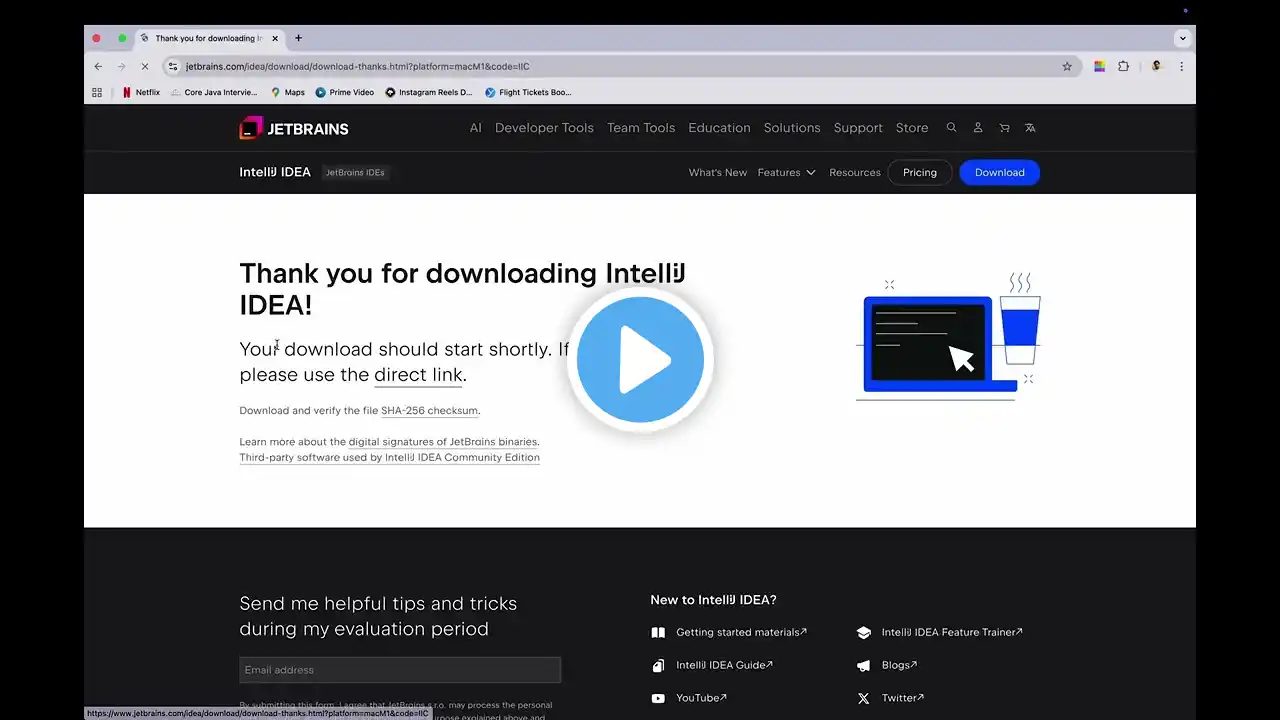Image resolution: width=1280 pixels, height=720 pixels.
Task: Open the Team Tools menu
Action: point(641,128)
